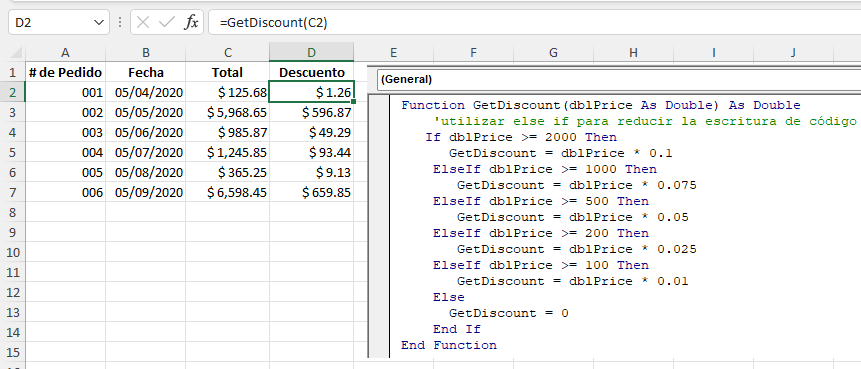861x369 pixels.
Task: Select row 10 header
Action: (12, 253)
